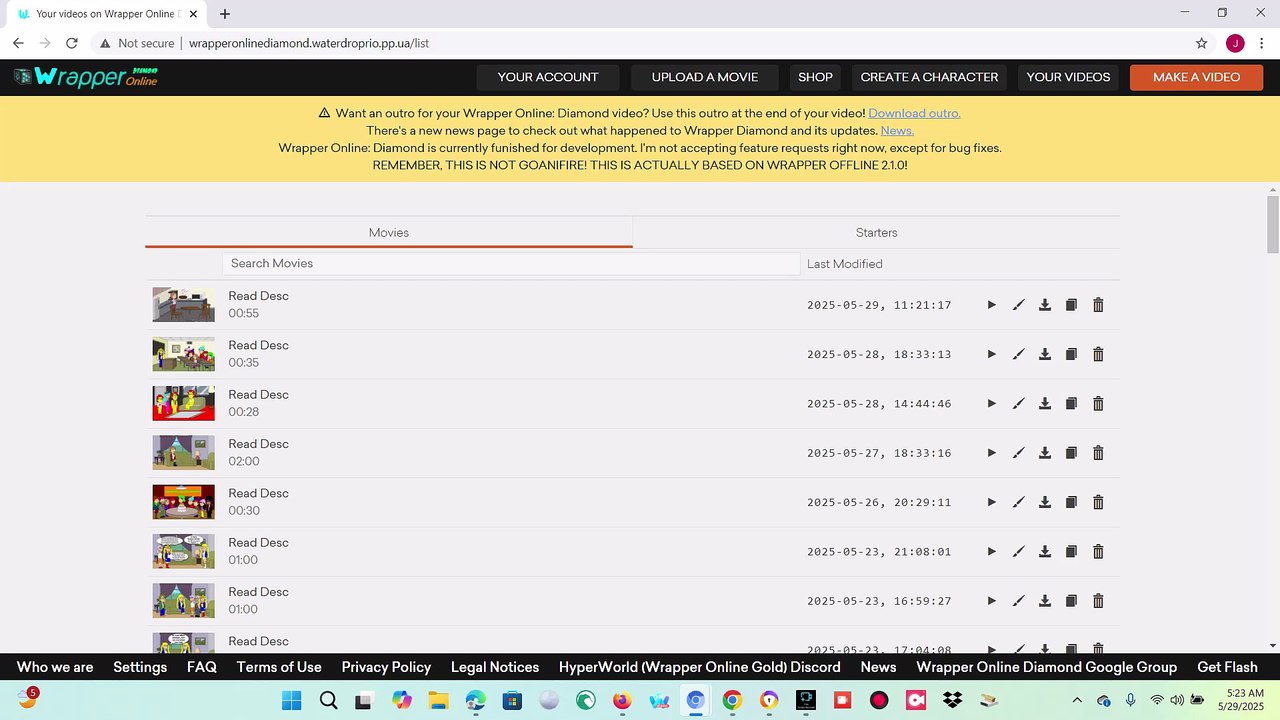The width and height of the screenshot is (1280, 720).
Task: Switch to the Starters tab
Action: tap(876, 232)
